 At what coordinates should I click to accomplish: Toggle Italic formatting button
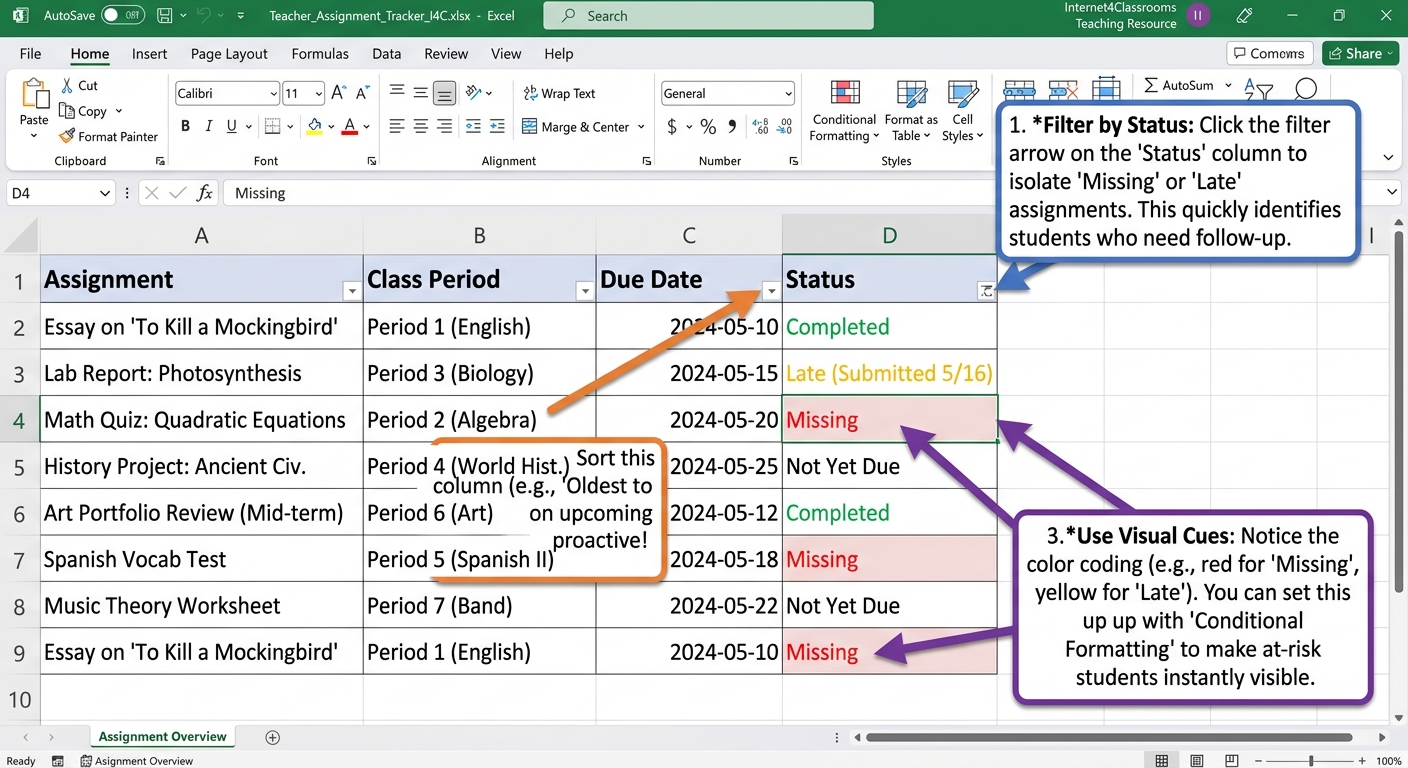(209, 126)
